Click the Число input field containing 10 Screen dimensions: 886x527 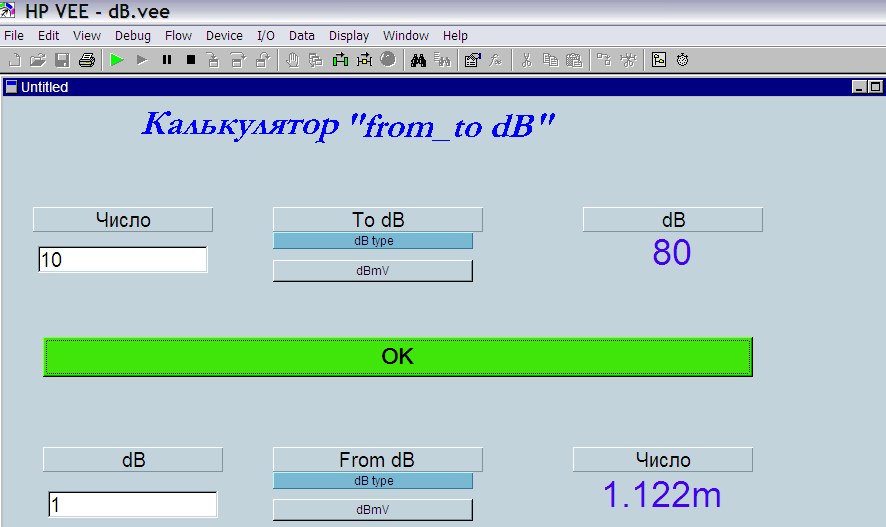pyautogui.click(x=123, y=259)
